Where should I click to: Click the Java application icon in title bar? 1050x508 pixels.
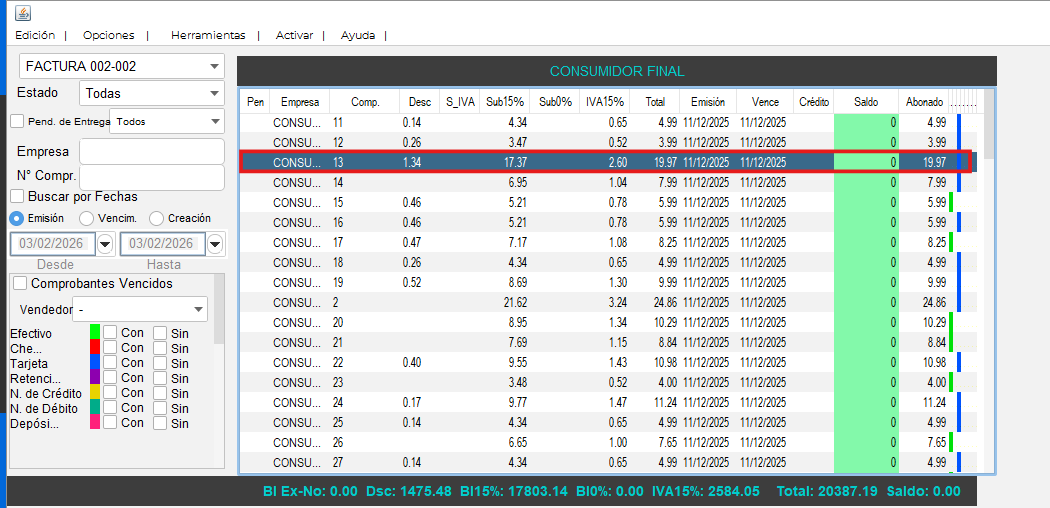[23, 13]
